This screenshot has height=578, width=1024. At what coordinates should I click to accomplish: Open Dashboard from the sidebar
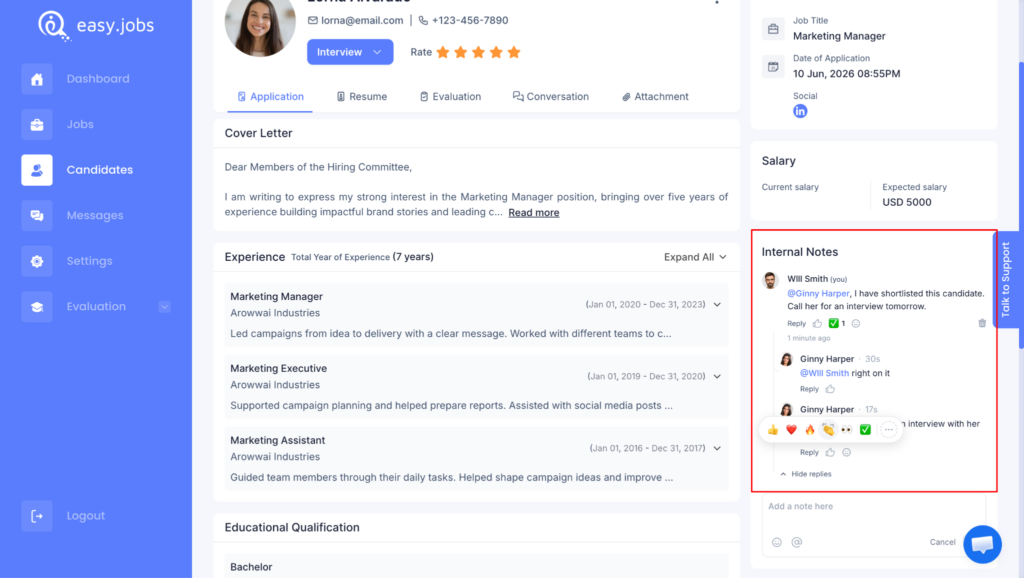pos(98,79)
